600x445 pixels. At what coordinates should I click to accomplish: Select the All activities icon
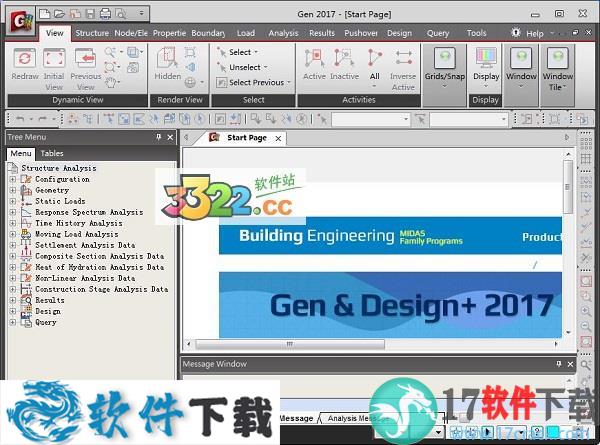[374, 65]
